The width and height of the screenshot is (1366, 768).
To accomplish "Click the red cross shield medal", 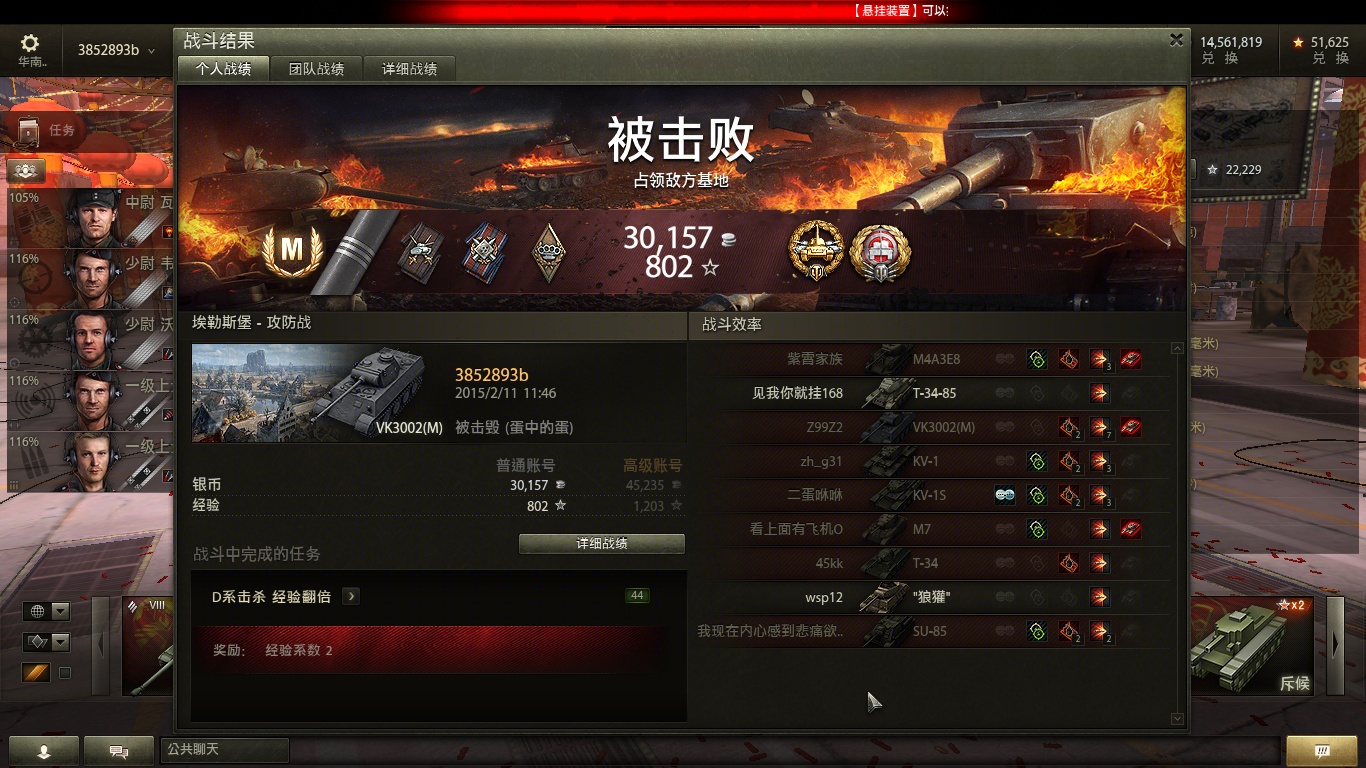I will pyautogui.click(x=880, y=252).
